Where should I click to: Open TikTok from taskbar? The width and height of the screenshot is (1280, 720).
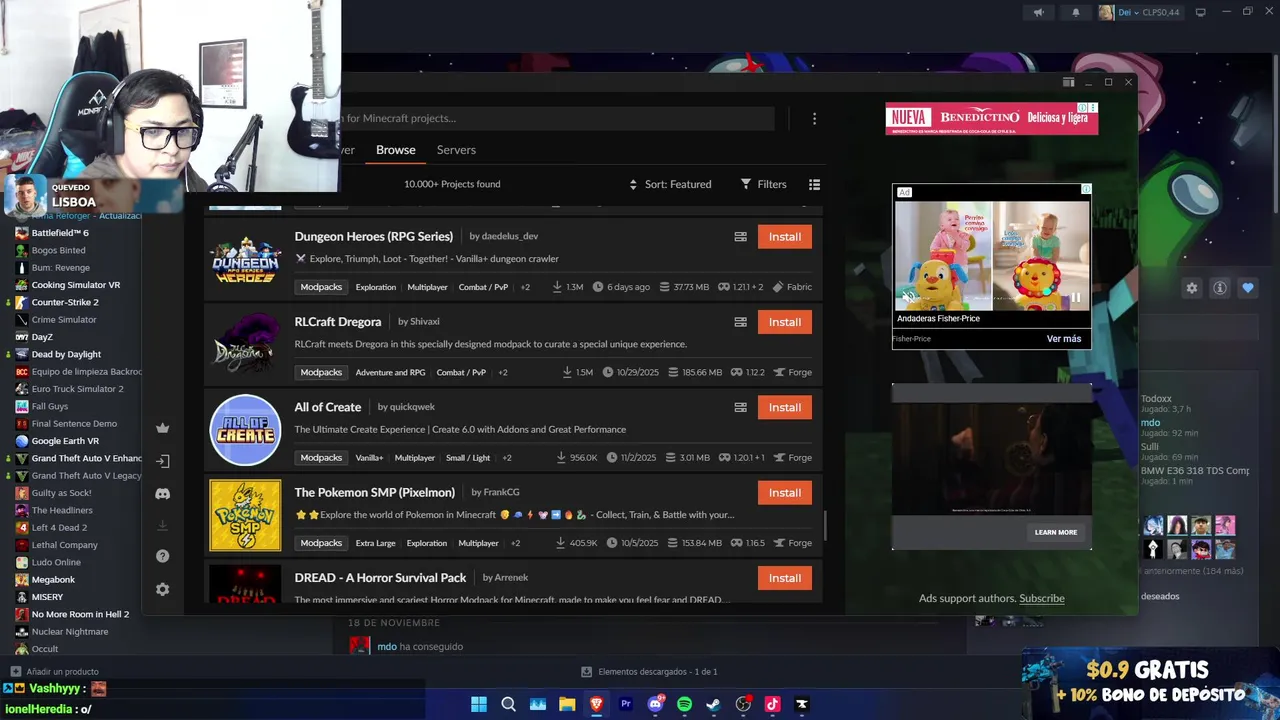(772, 704)
